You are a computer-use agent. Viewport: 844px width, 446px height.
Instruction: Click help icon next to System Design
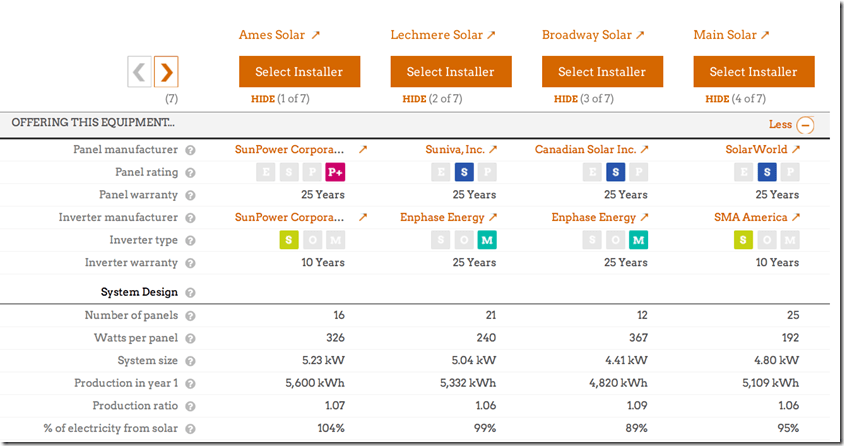pos(190,293)
